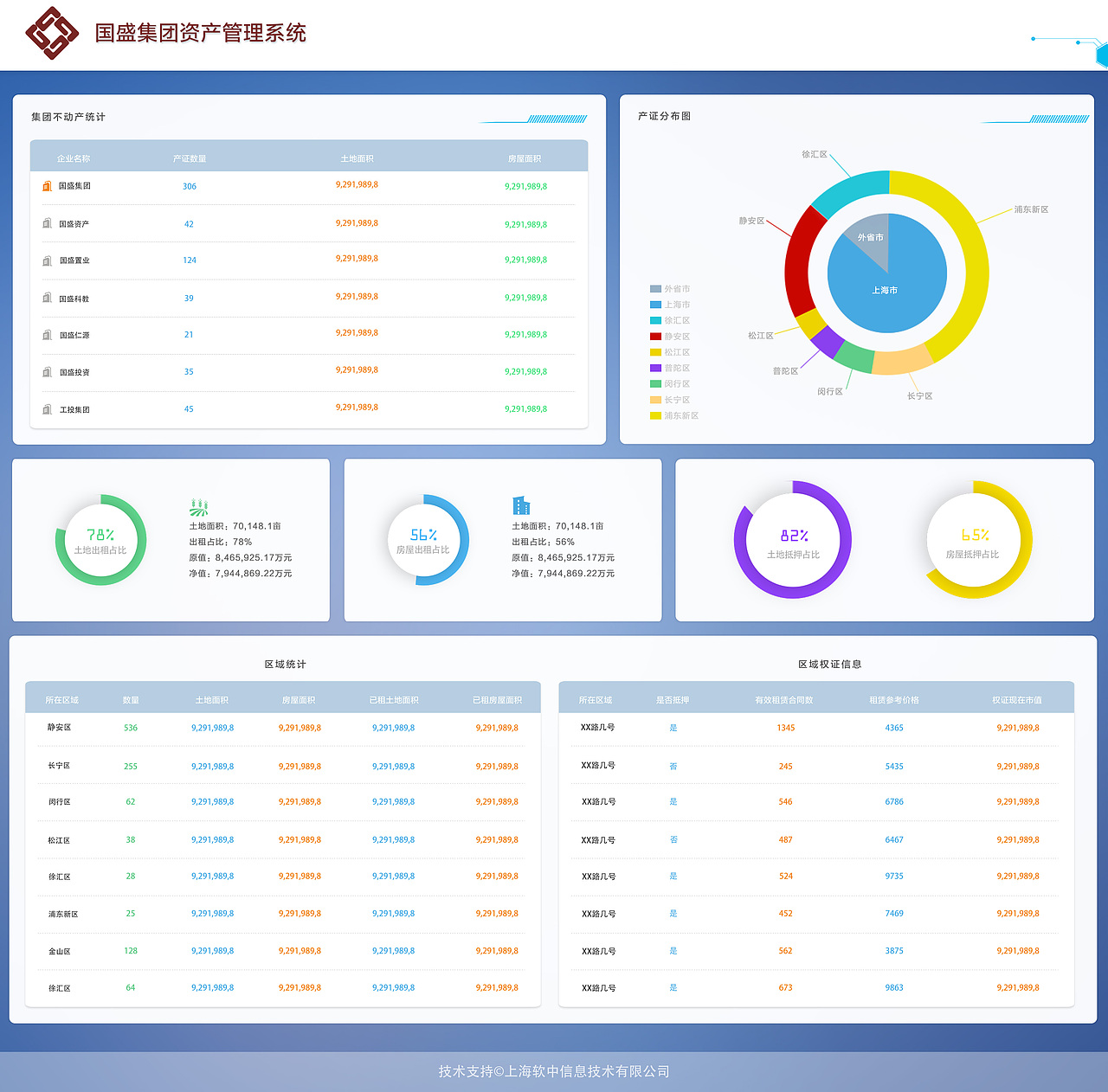This screenshot has width=1108, height=1092.
Task: Click the building icon beside 国盛投资
Action: point(48,372)
